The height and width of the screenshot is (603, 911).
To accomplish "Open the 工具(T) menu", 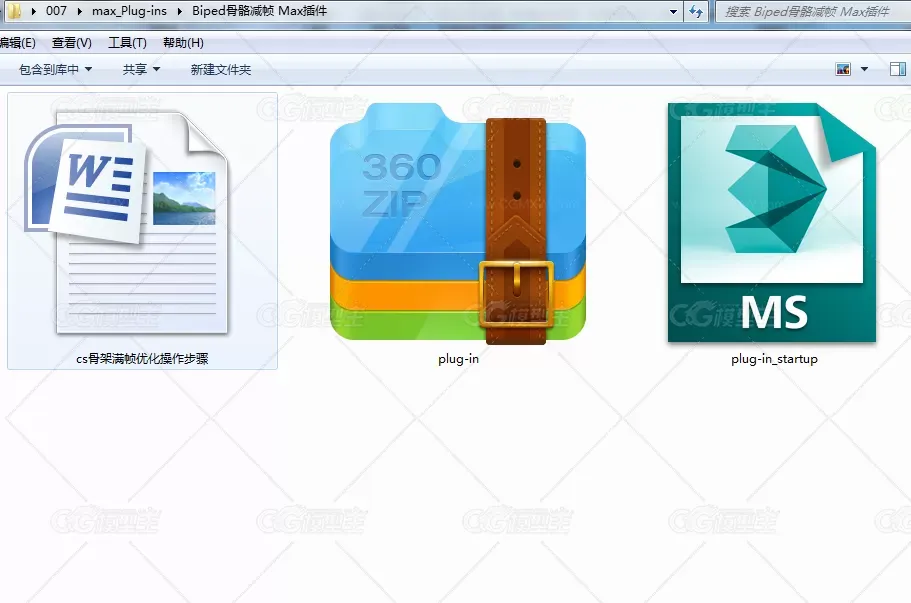I will [127, 42].
